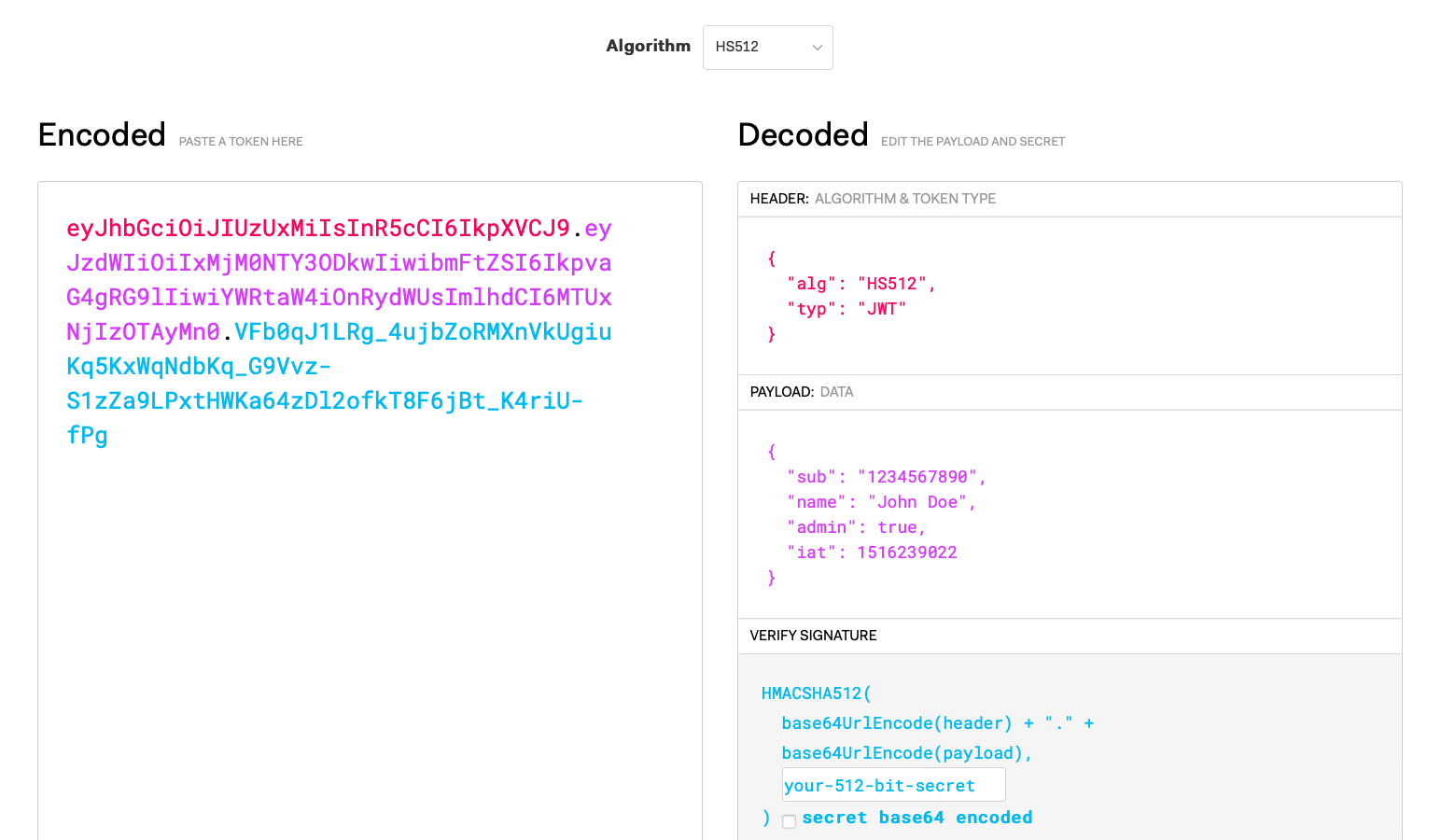Click the HMACSHA512( text

(x=817, y=693)
